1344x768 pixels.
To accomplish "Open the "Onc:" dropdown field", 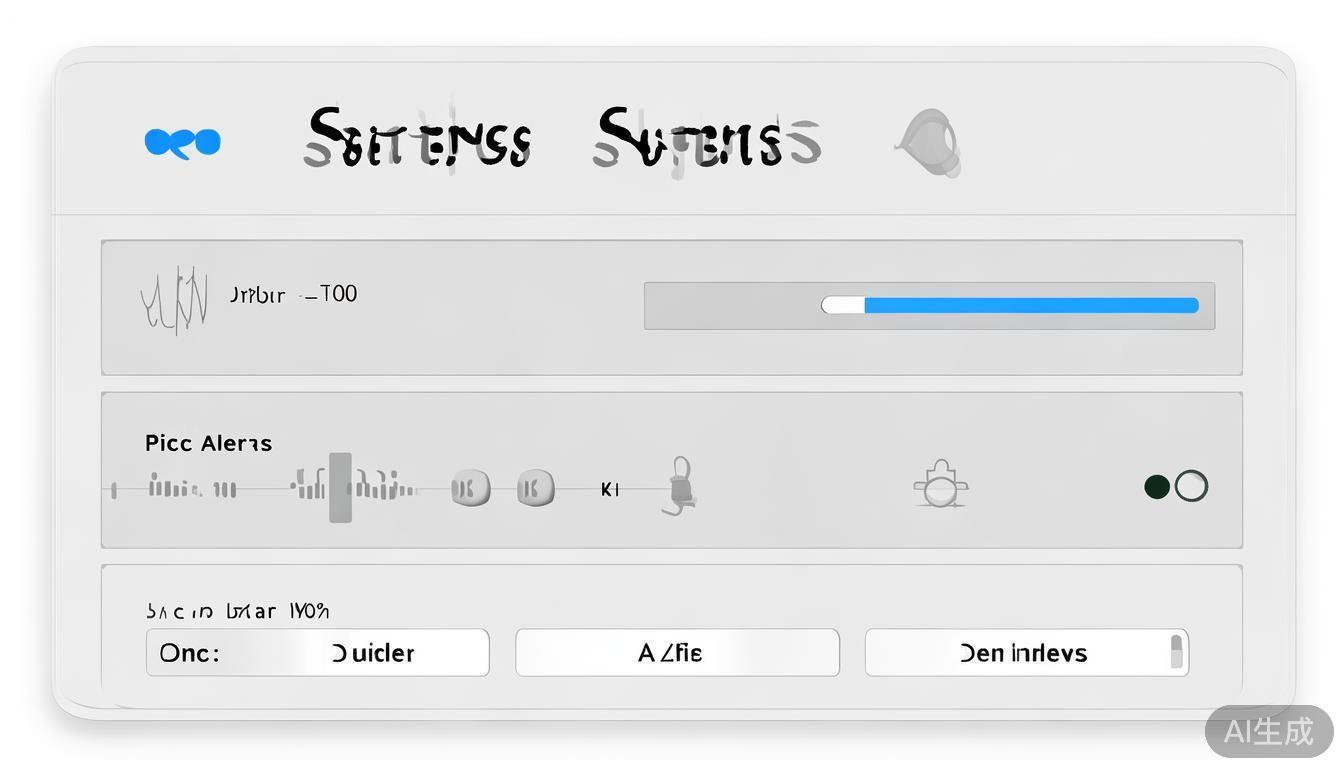I will click(x=317, y=653).
